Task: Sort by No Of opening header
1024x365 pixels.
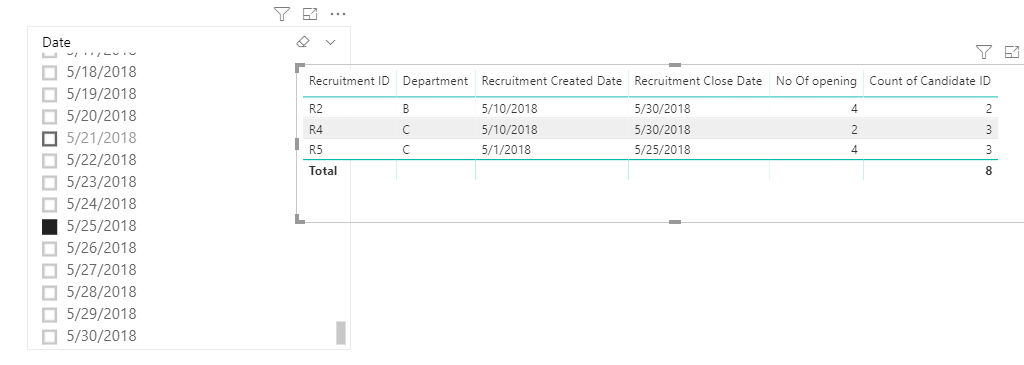Action: pos(816,82)
